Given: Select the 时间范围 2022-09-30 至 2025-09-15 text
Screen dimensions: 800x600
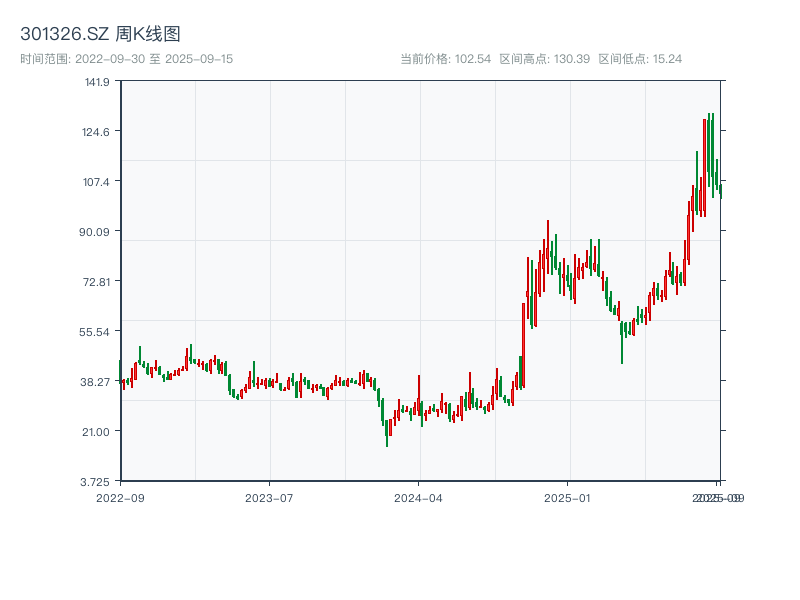Looking at the screenshot, I should (127, 59).
